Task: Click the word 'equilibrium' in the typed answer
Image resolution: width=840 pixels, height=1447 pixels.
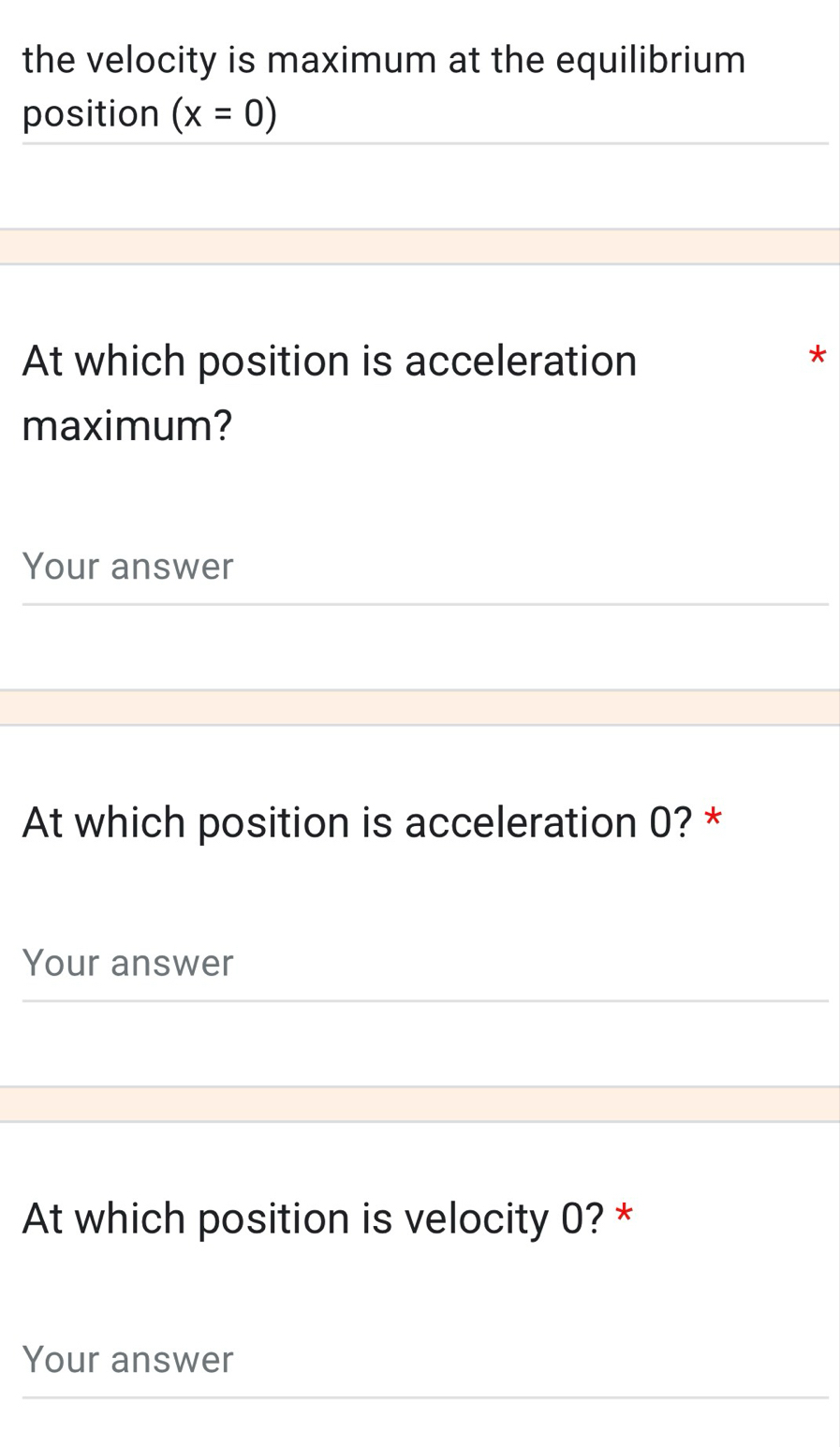Action: [x=651, y=60]
